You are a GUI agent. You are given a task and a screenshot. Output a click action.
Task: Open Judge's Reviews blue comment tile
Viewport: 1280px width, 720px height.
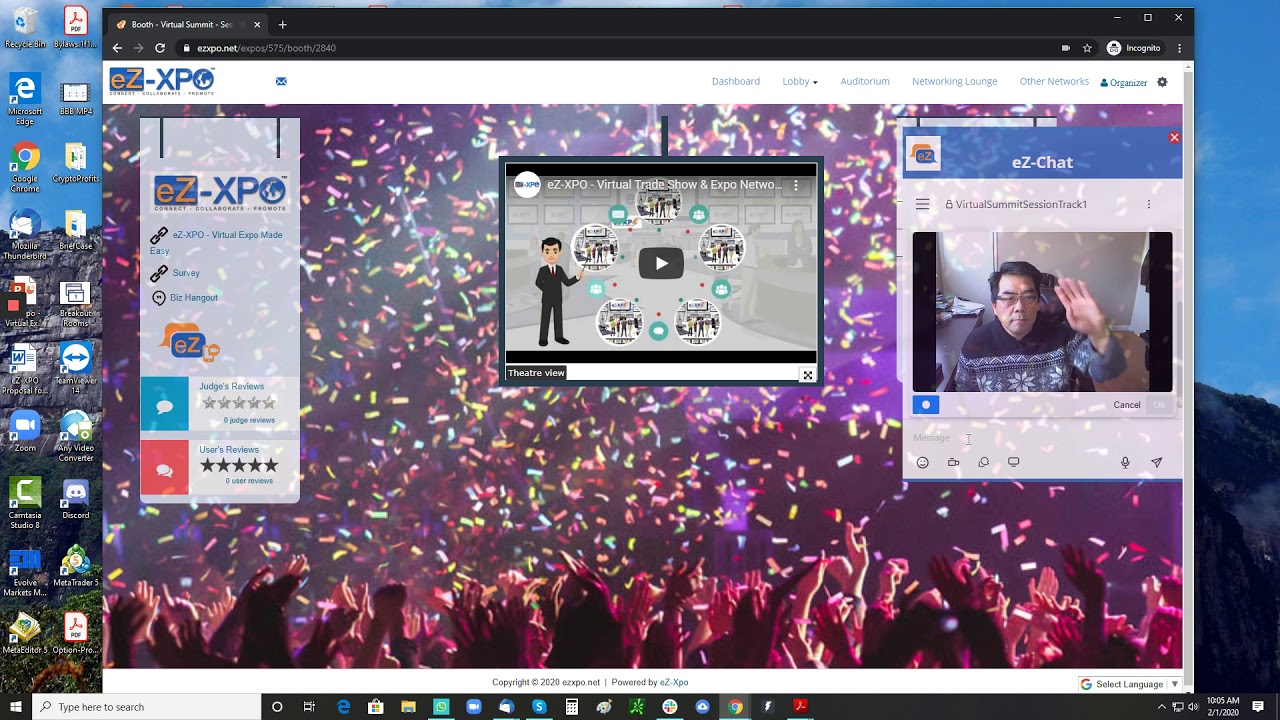164,404
